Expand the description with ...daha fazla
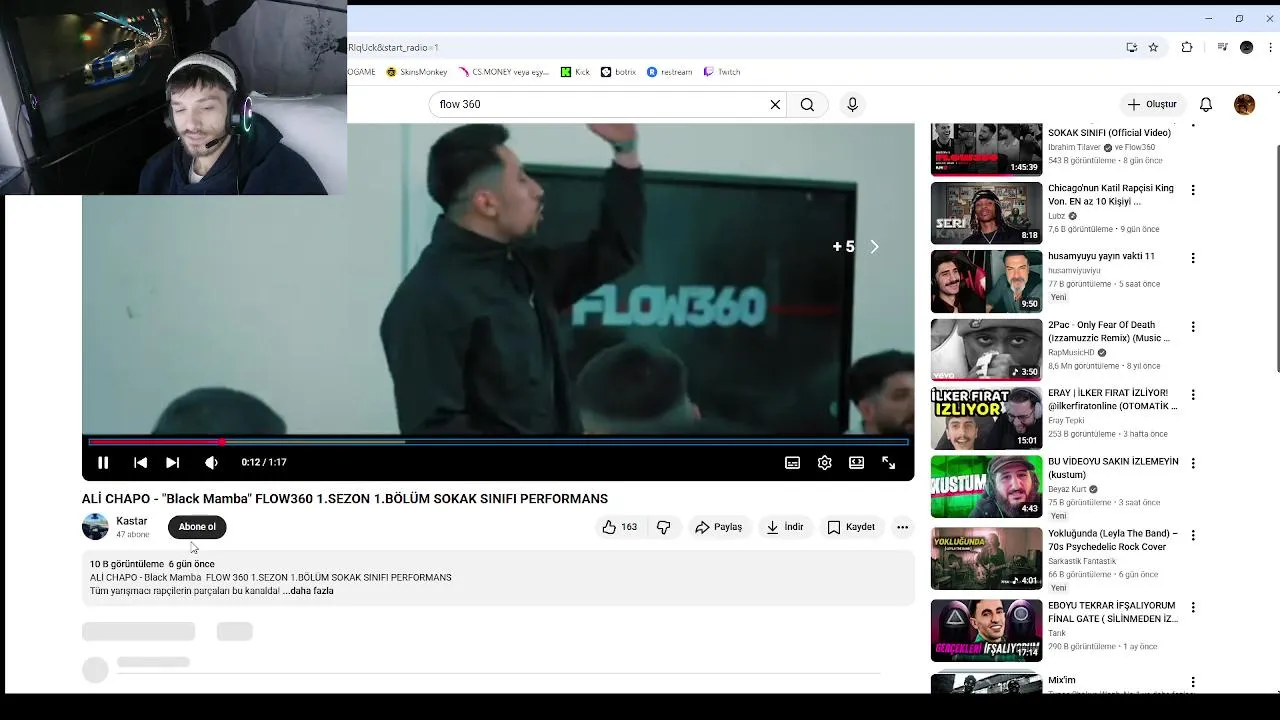Viewport: 1280px width, 720px height. coord(308,591)
